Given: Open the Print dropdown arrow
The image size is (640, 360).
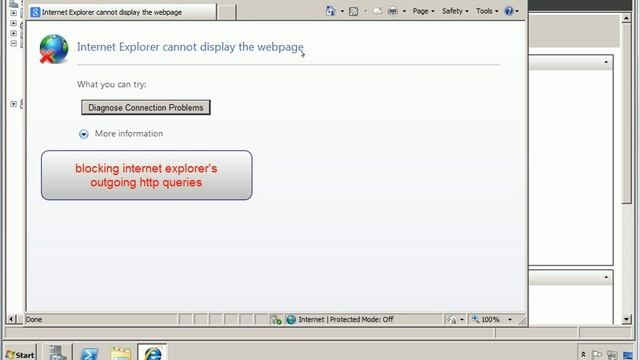Looking at the screenshot, I should [x=404, y=11].
